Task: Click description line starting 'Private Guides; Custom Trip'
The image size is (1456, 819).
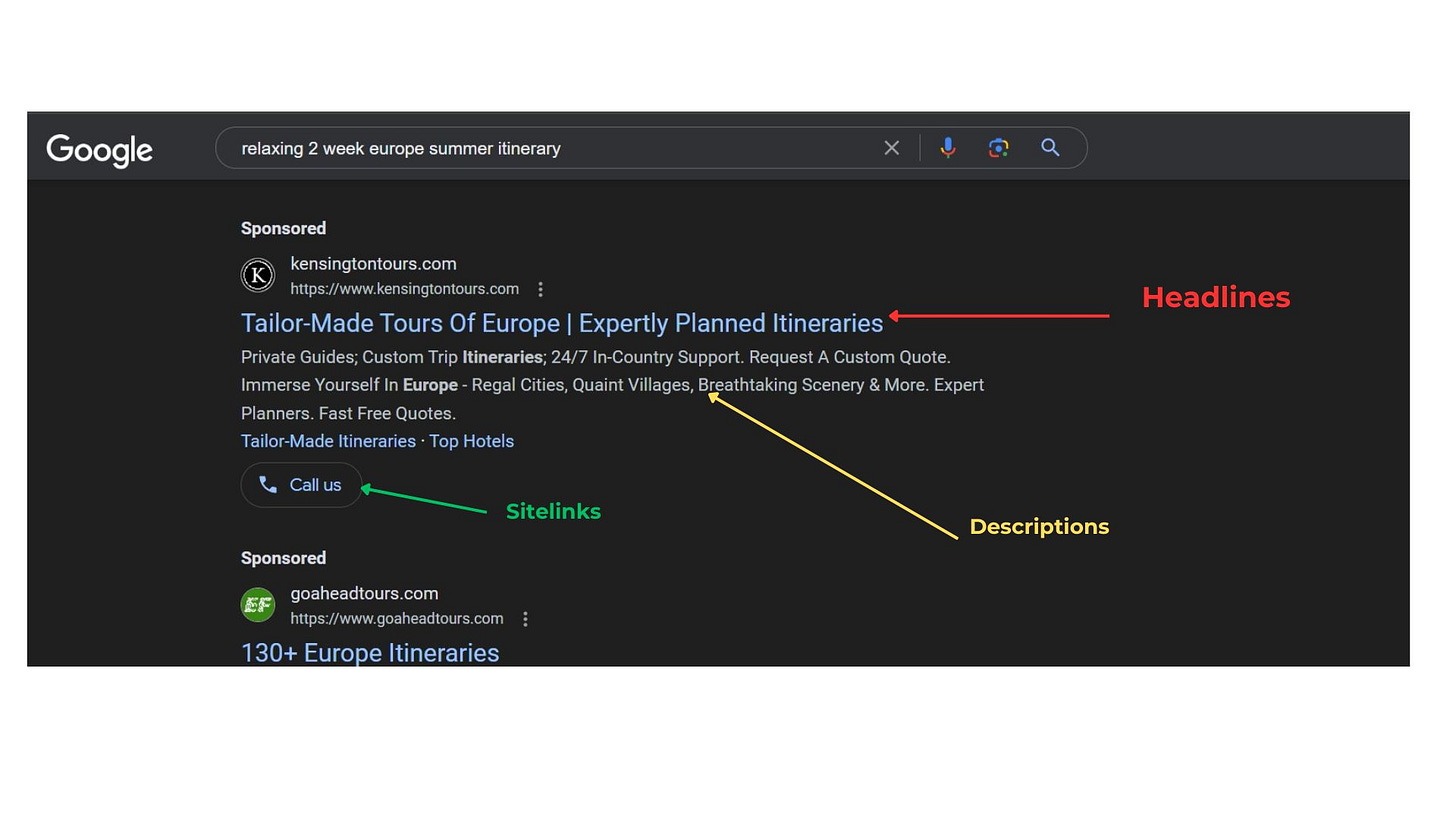Action: (x=596, y=357)
